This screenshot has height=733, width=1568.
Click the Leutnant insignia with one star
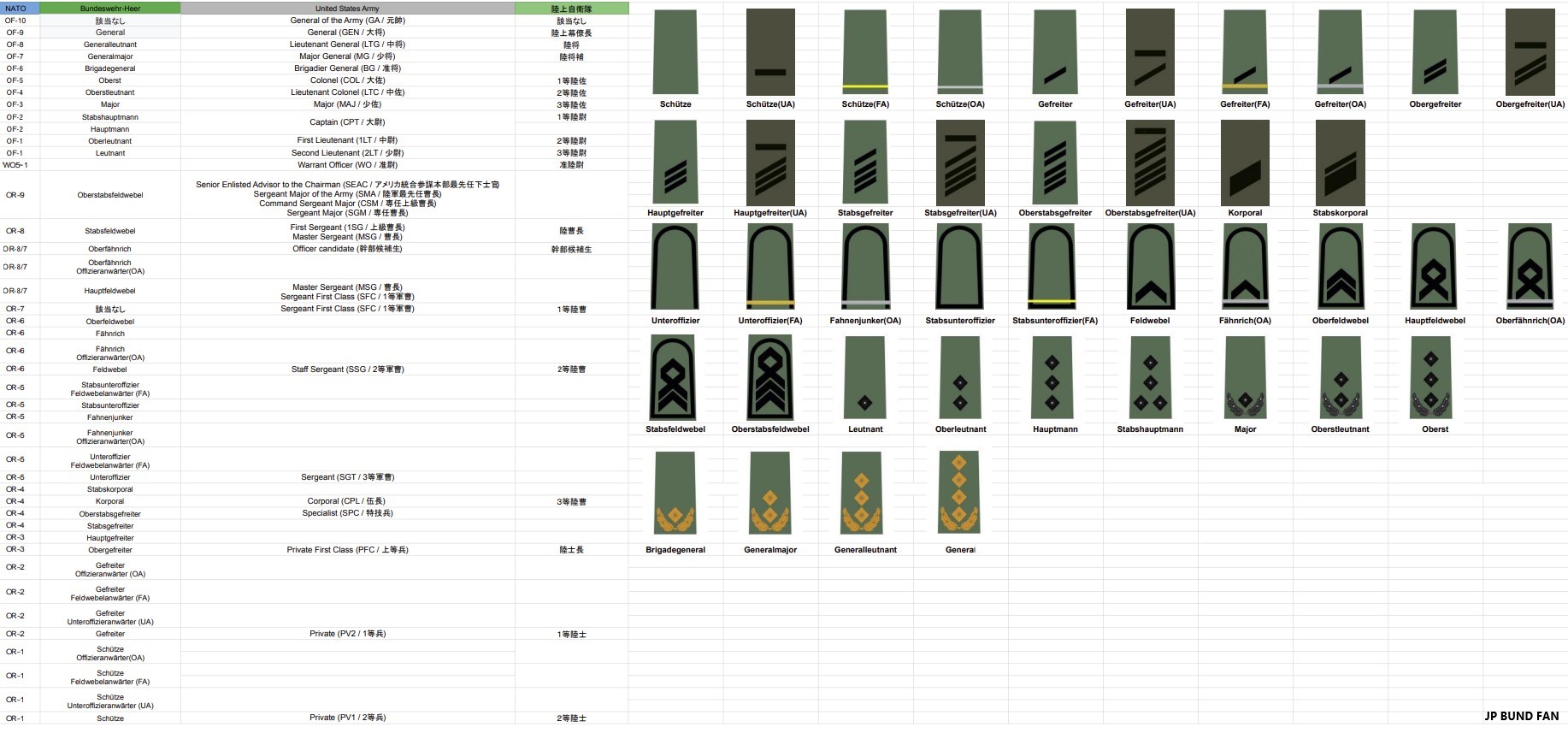(x=865, y=377)
